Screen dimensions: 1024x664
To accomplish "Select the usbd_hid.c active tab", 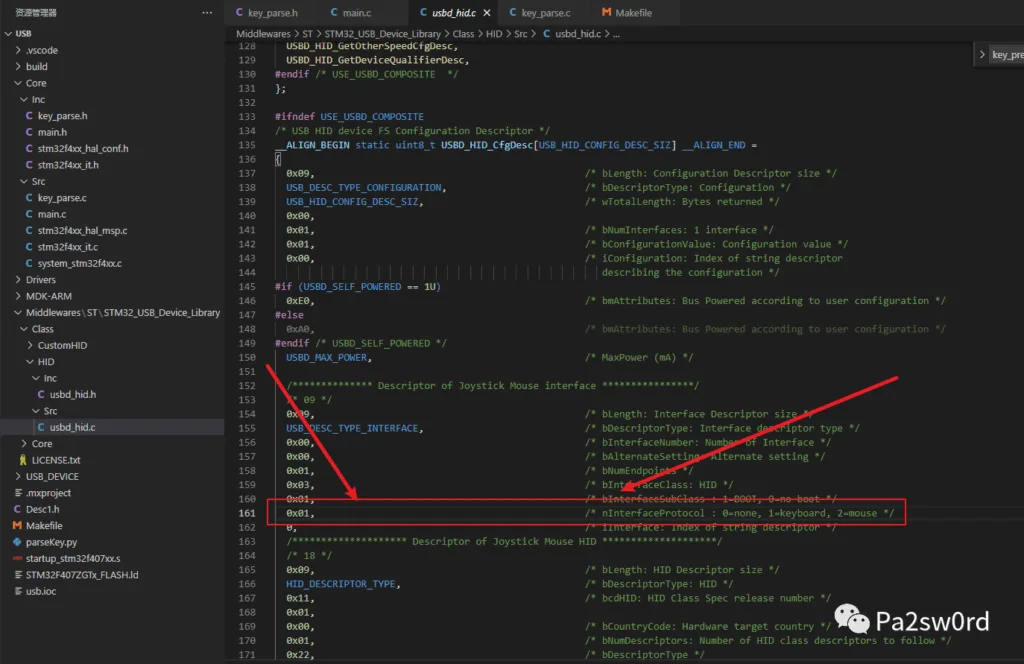I will coord(454,12).
